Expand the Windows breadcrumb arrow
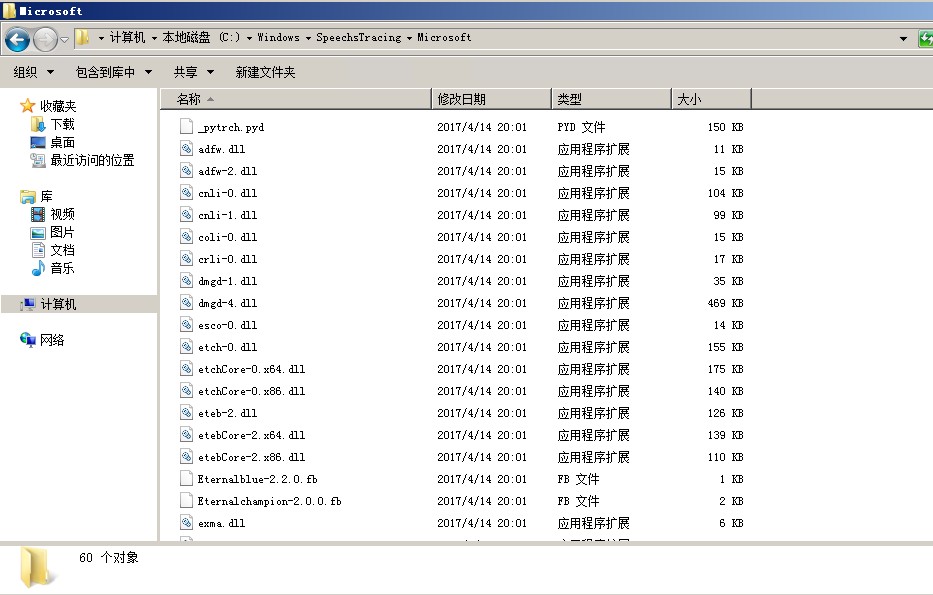Screen dimensions: 933x595 [x=308, y=38]
